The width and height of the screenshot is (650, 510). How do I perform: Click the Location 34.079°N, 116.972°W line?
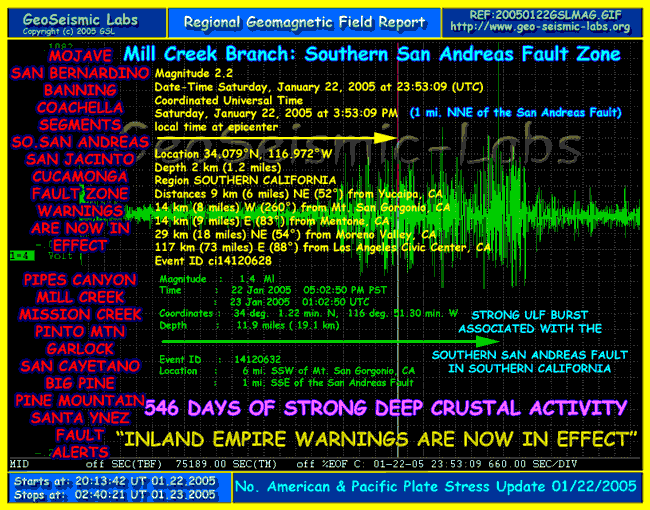(x=243, y=154)
